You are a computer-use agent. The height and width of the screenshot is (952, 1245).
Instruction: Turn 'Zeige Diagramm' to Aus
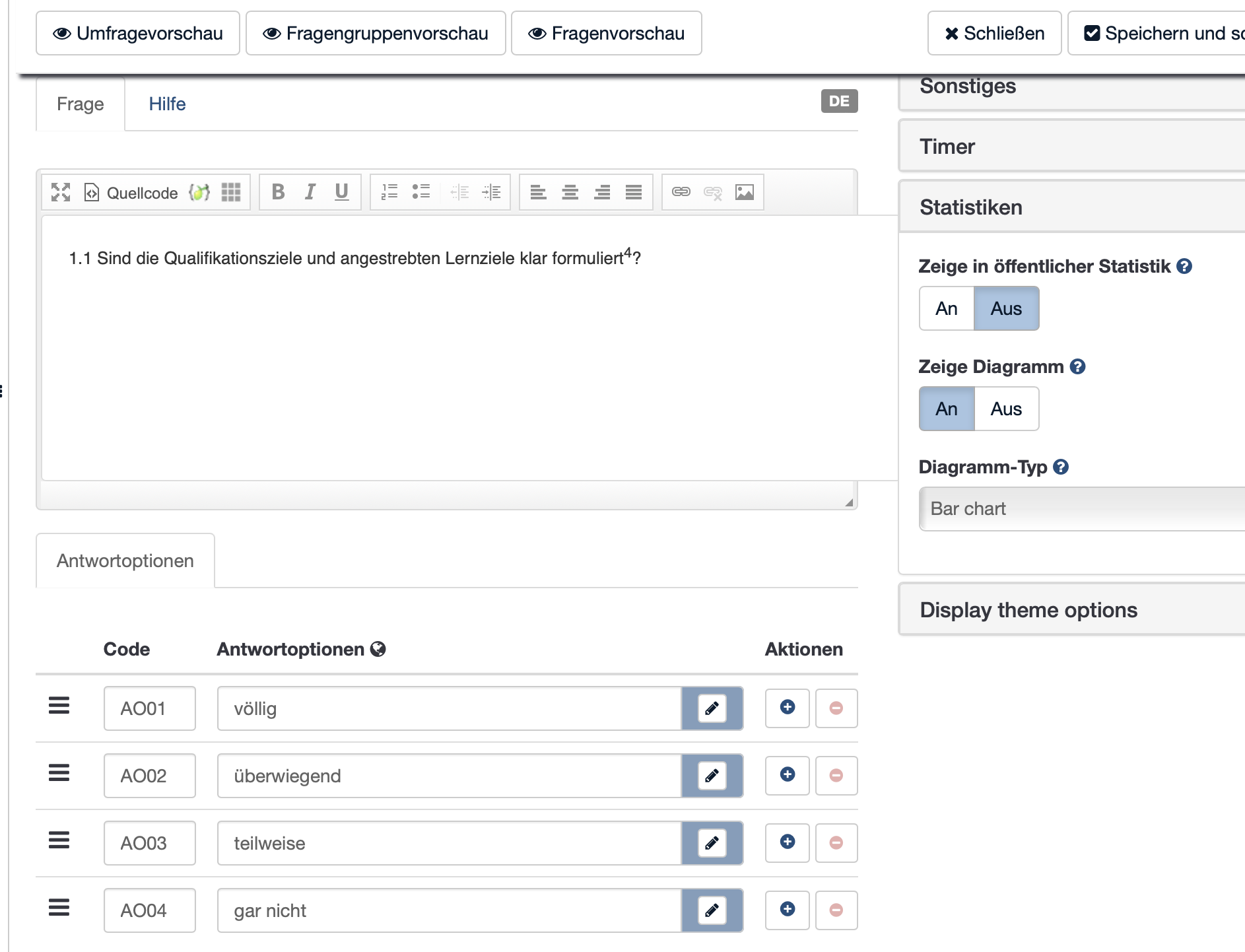pos(1005,409)
